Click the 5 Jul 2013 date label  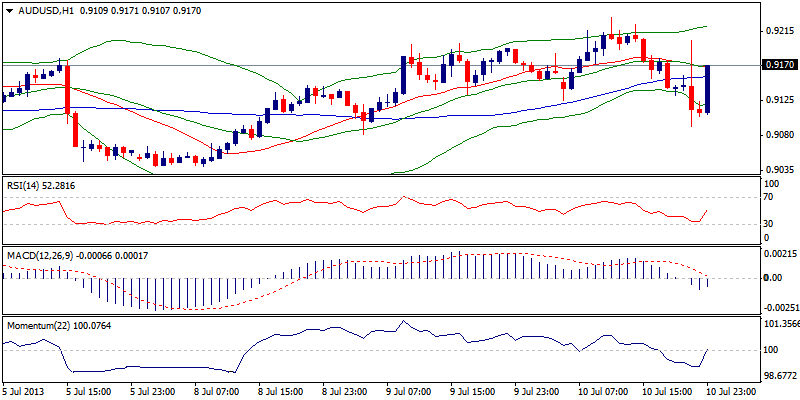click(23, 392)
